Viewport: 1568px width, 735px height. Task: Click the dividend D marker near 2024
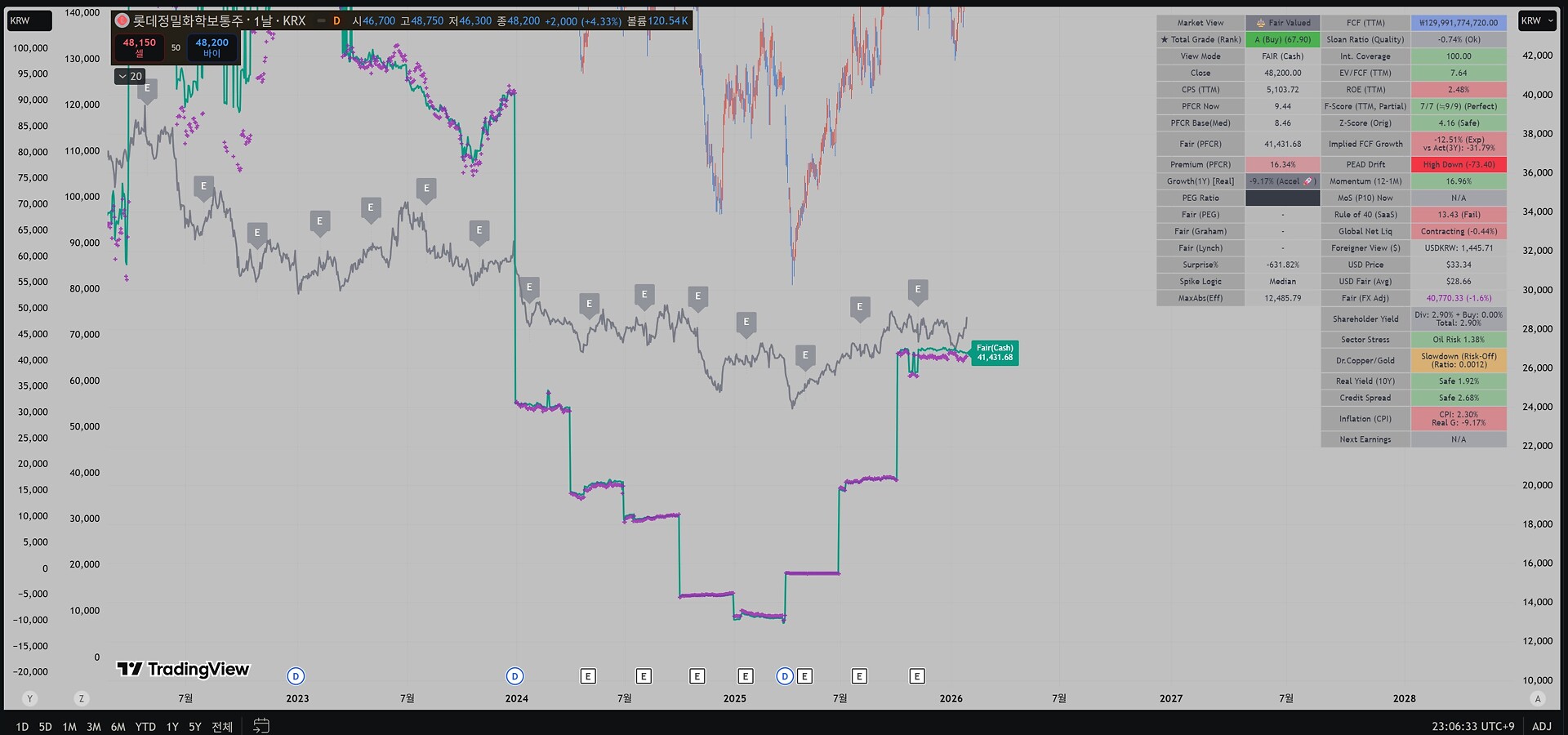click(514, 676)
